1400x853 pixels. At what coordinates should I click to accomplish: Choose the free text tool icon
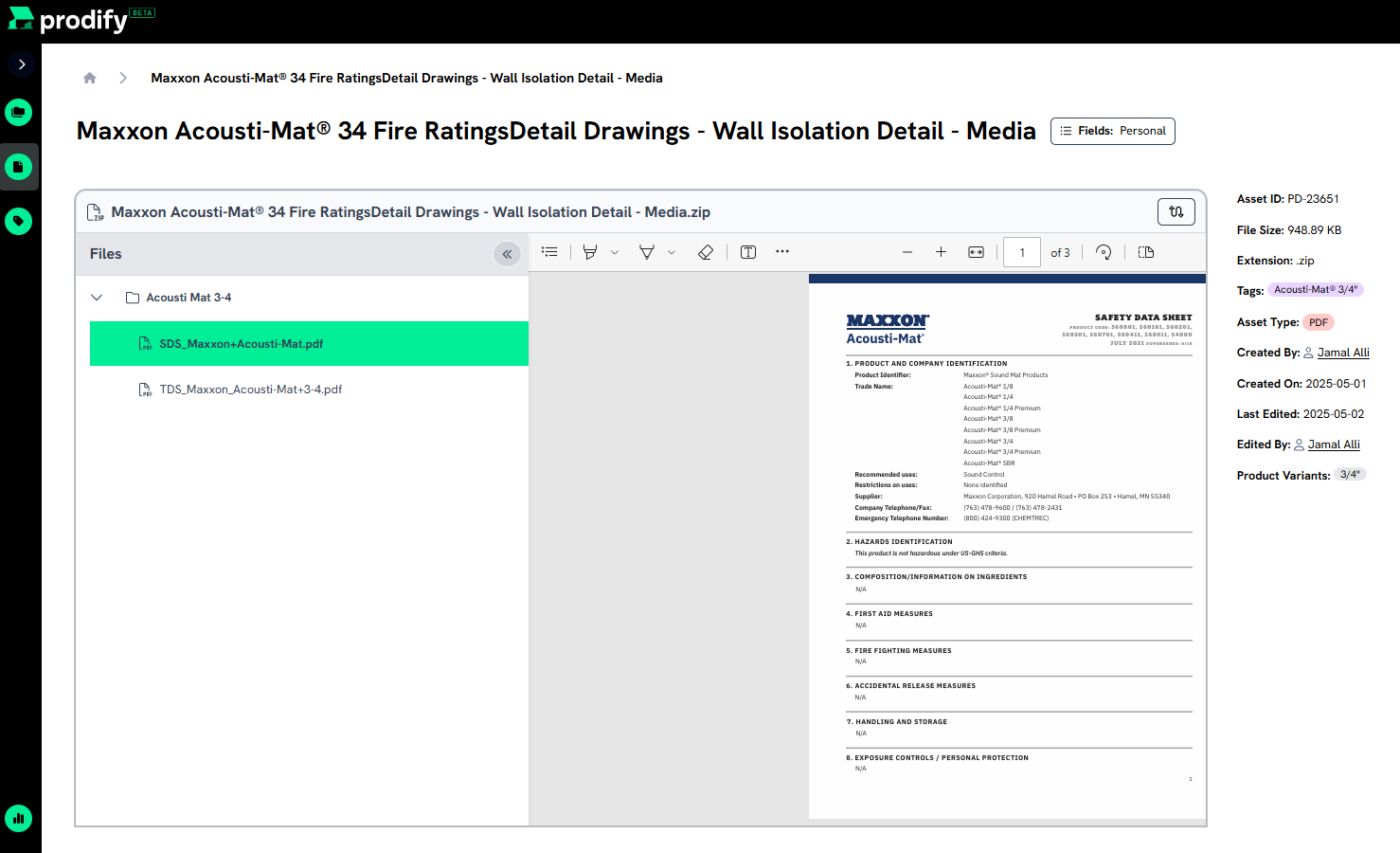click(748, 252)
